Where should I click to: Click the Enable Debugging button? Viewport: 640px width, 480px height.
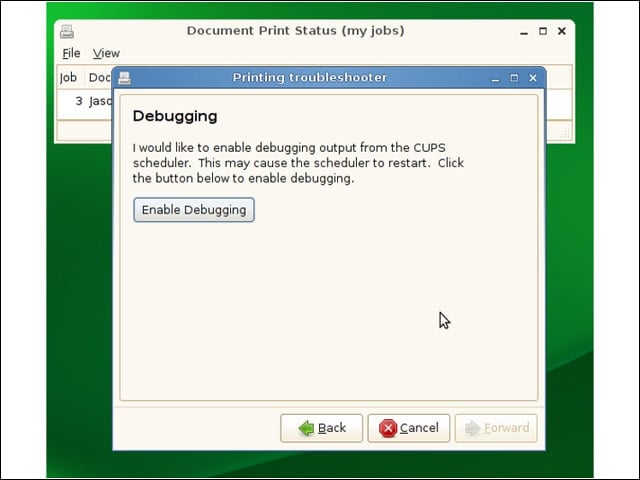coord(194,210)
